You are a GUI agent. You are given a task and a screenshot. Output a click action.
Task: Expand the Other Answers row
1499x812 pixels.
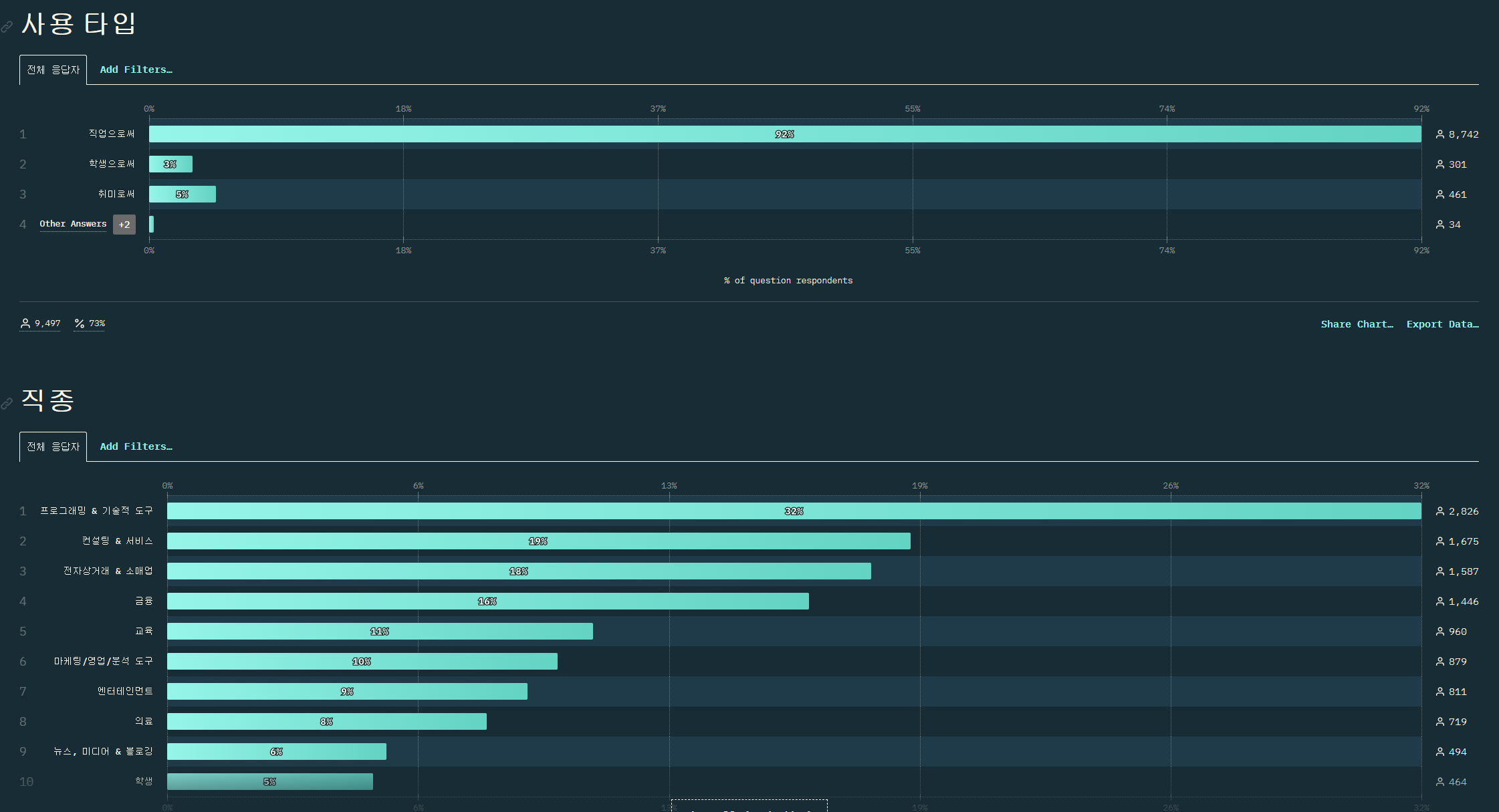pos(73,224)
